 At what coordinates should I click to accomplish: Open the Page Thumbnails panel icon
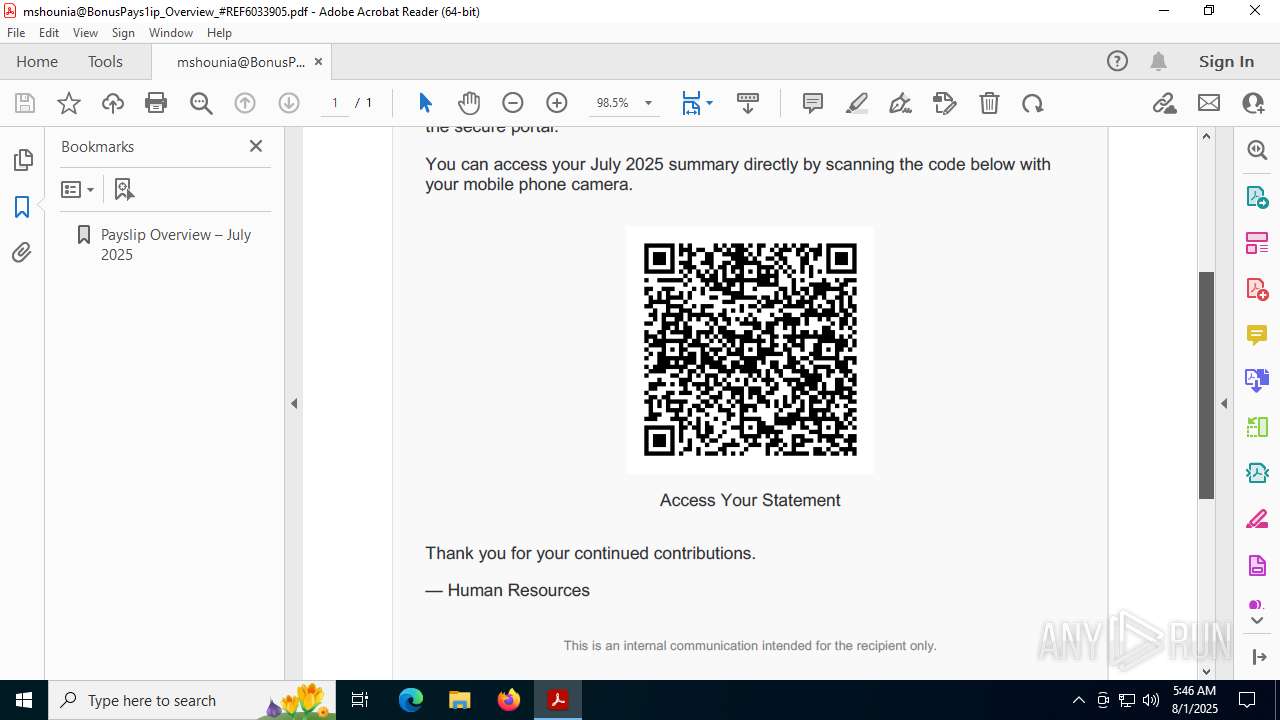(22, 160)
